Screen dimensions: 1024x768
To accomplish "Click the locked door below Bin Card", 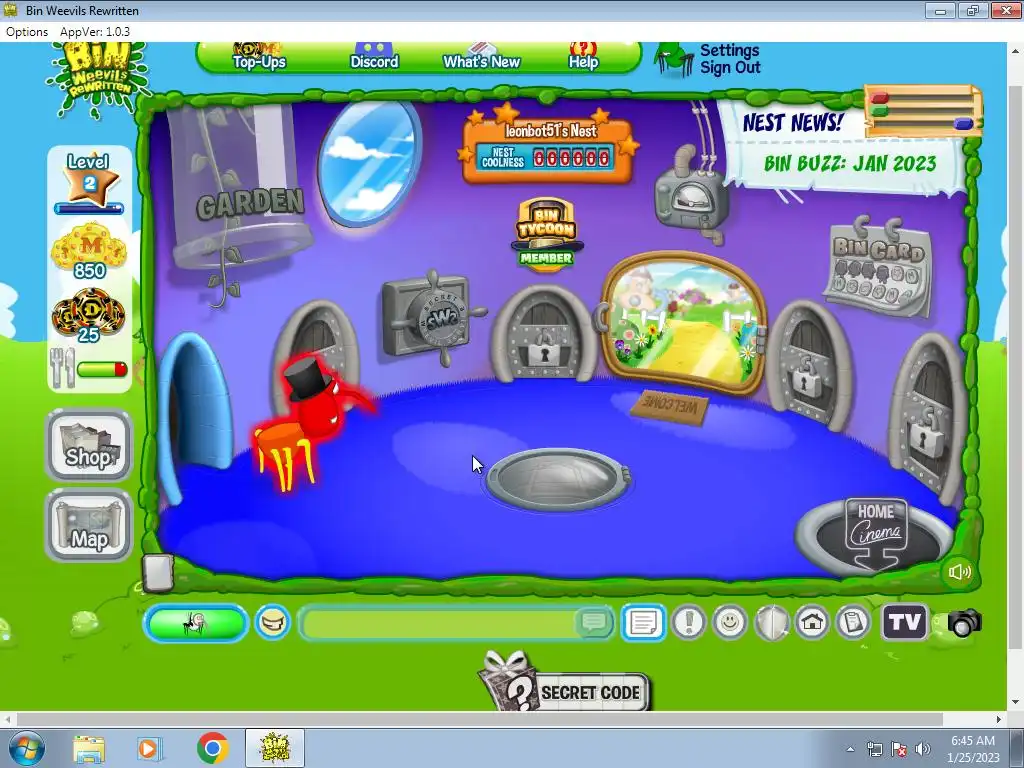I will coord(810,366).
